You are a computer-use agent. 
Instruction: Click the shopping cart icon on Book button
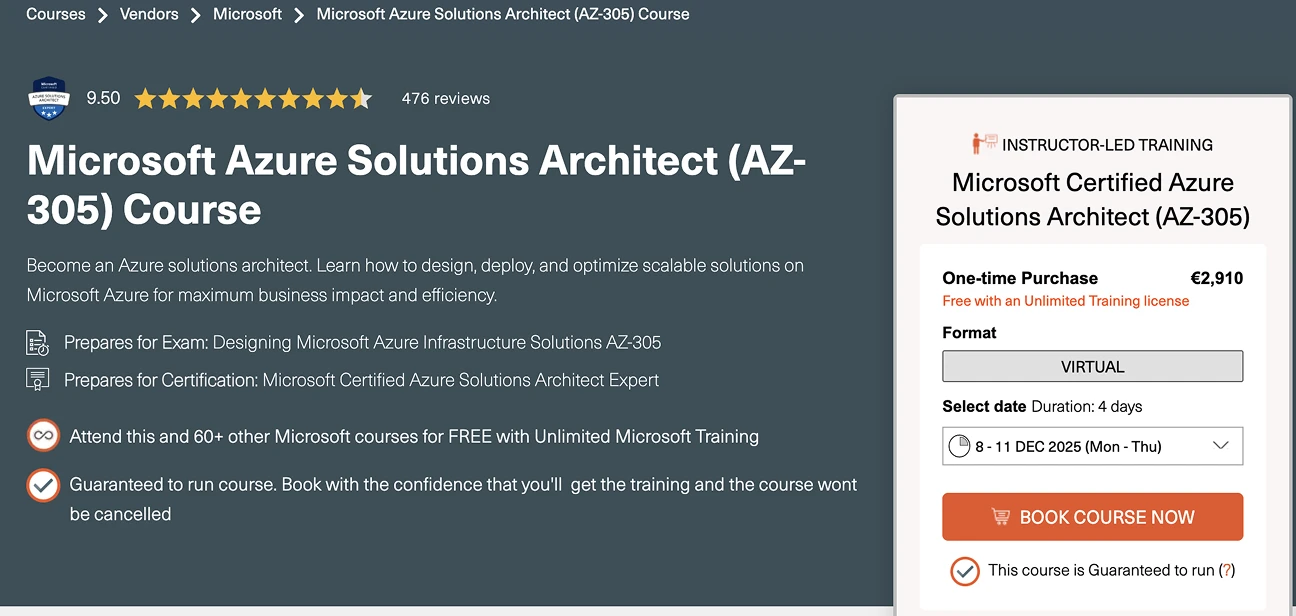pos(1000,517)
